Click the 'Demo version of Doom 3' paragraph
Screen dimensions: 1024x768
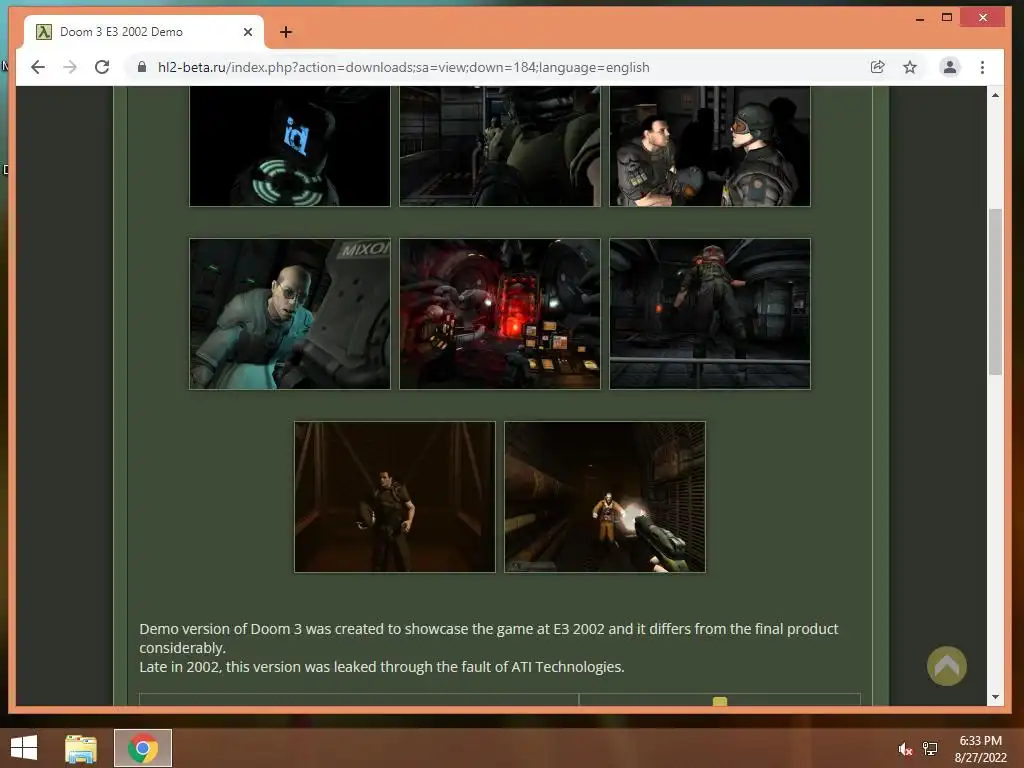[x=488, y=638]
